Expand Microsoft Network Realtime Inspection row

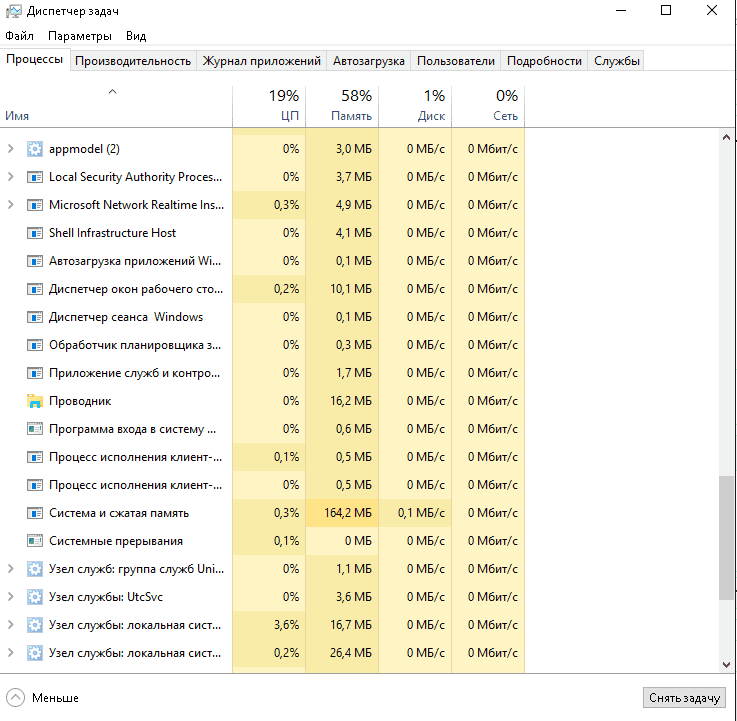pos(10,205)
